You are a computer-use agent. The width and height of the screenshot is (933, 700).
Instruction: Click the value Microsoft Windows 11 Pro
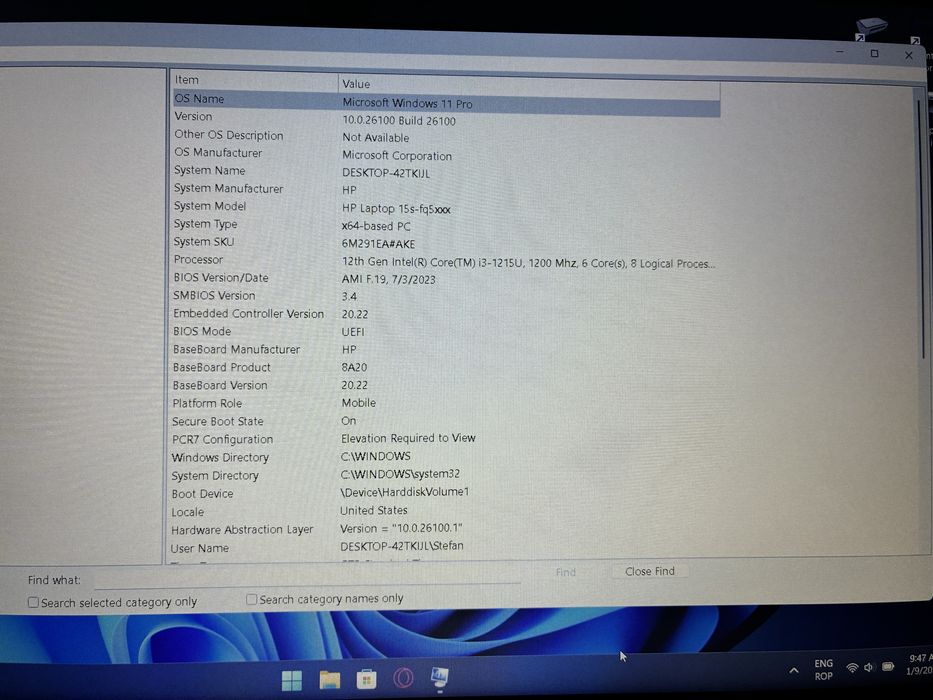pos(408,104)
